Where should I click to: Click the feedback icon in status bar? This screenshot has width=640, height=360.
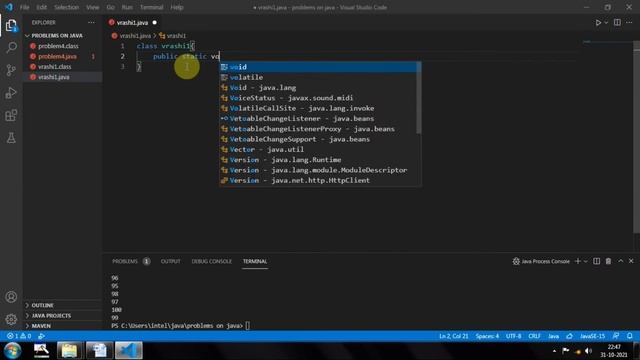(616, 336)
